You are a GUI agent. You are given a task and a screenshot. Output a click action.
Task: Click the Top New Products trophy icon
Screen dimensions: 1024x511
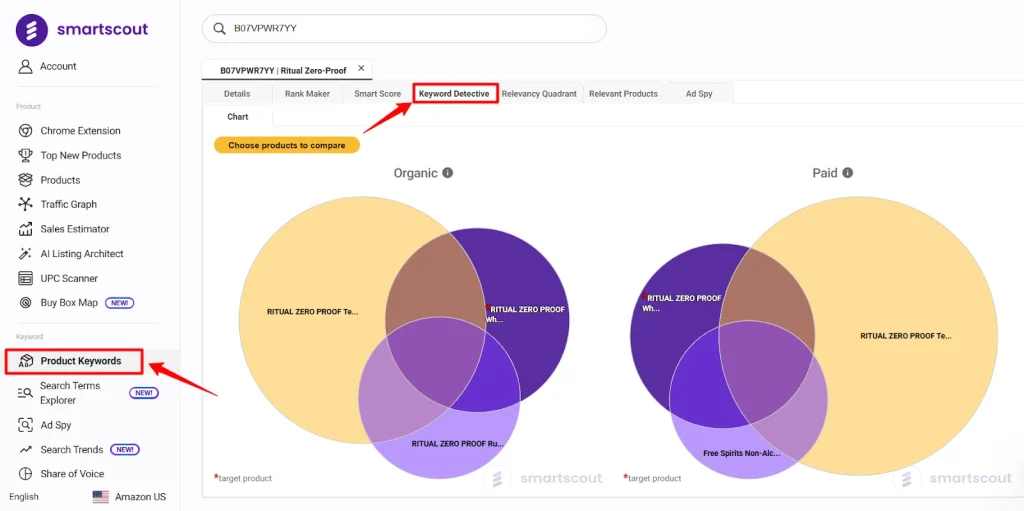tap(25, 156)
